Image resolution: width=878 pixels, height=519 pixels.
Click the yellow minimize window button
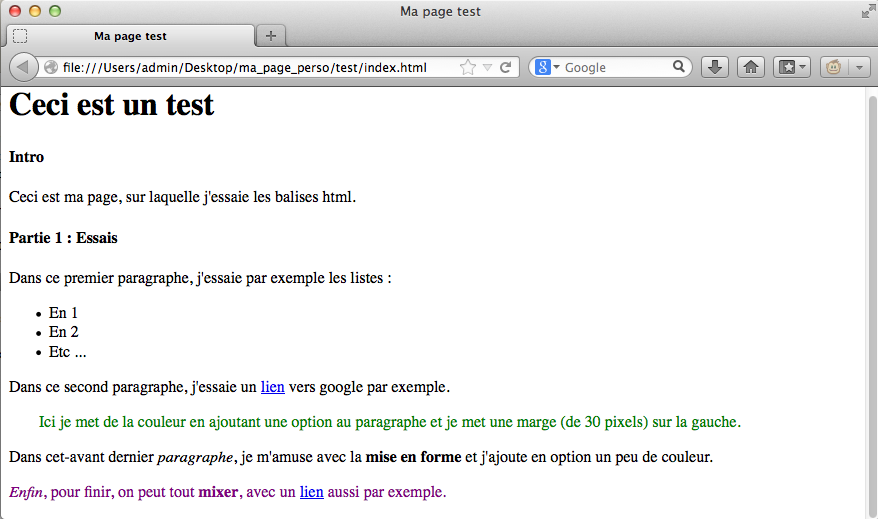(x=35, y=11)
